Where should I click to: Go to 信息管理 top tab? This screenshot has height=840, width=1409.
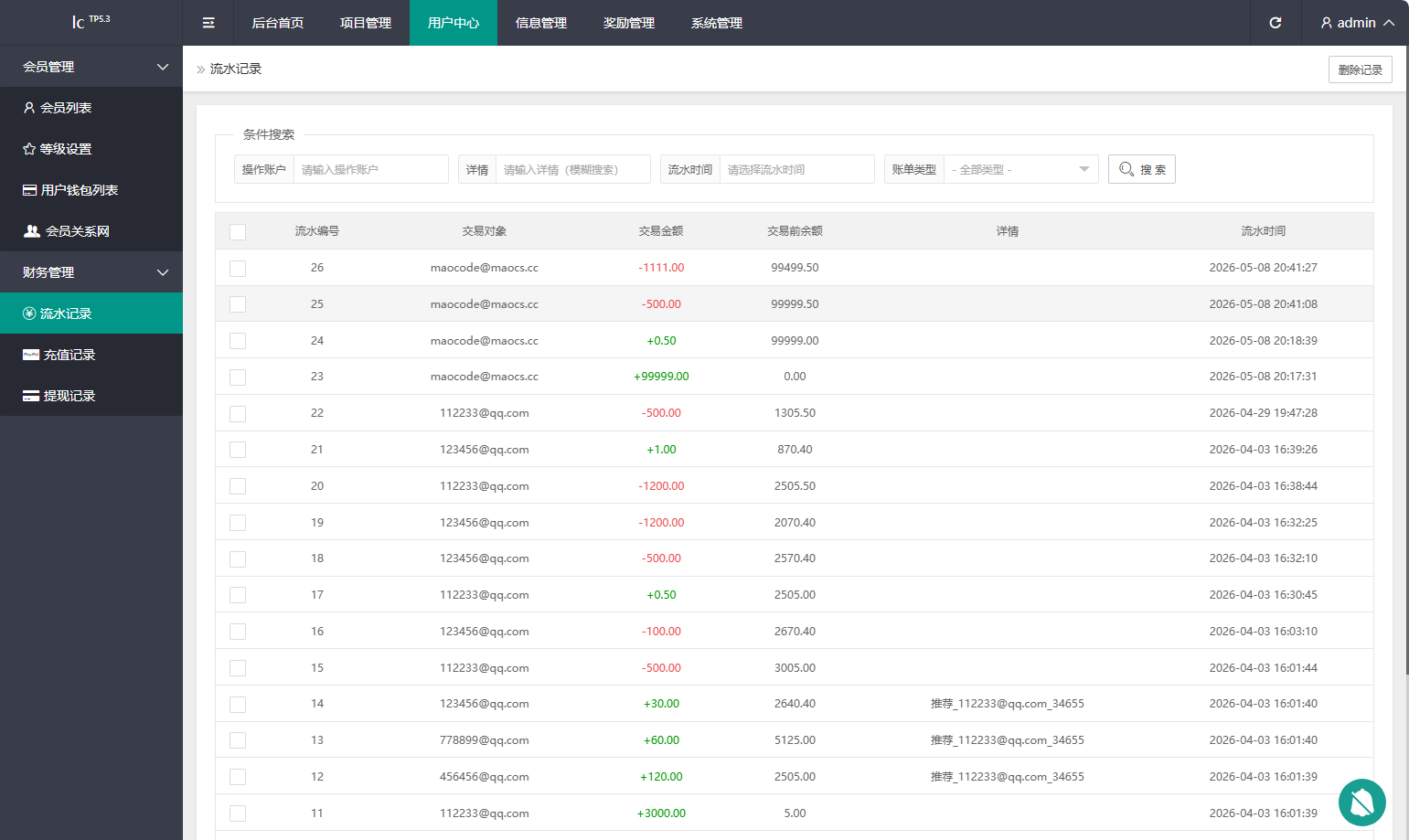(541, 23)
